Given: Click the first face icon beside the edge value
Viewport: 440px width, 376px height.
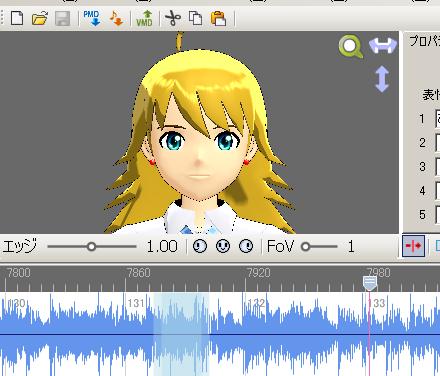Looking at the screenshot, I should point(200,246).
